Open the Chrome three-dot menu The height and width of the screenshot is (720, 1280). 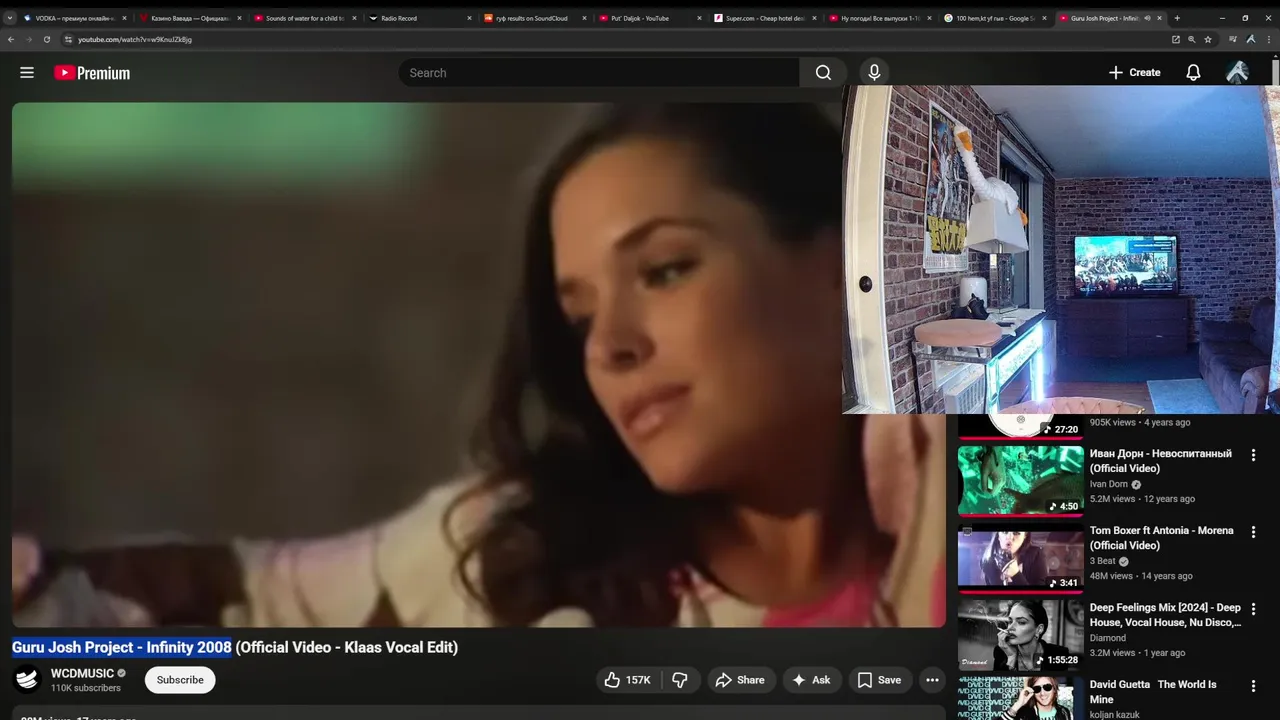point(1270,39)
